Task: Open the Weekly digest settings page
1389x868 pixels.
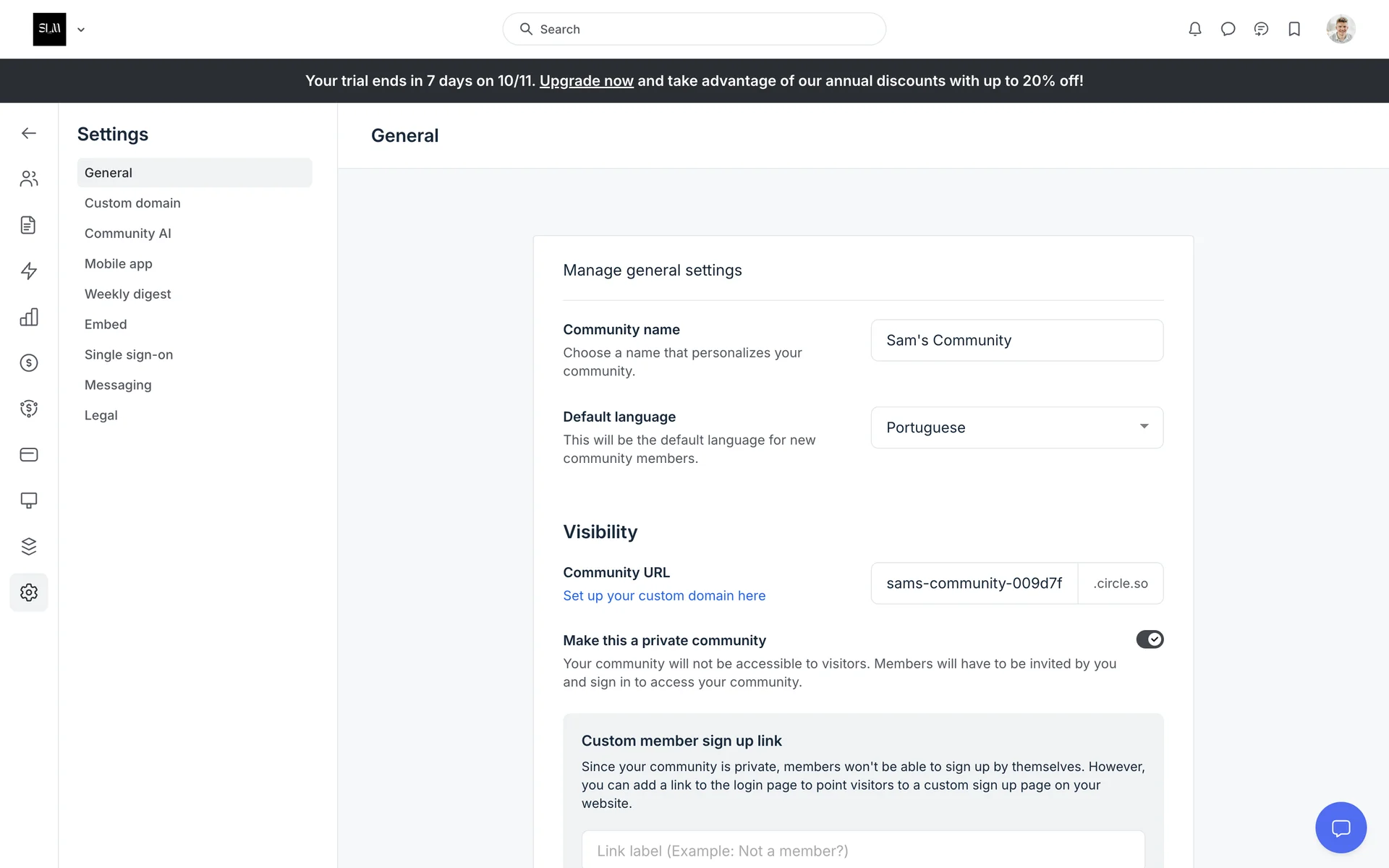Action: (127, 294)
